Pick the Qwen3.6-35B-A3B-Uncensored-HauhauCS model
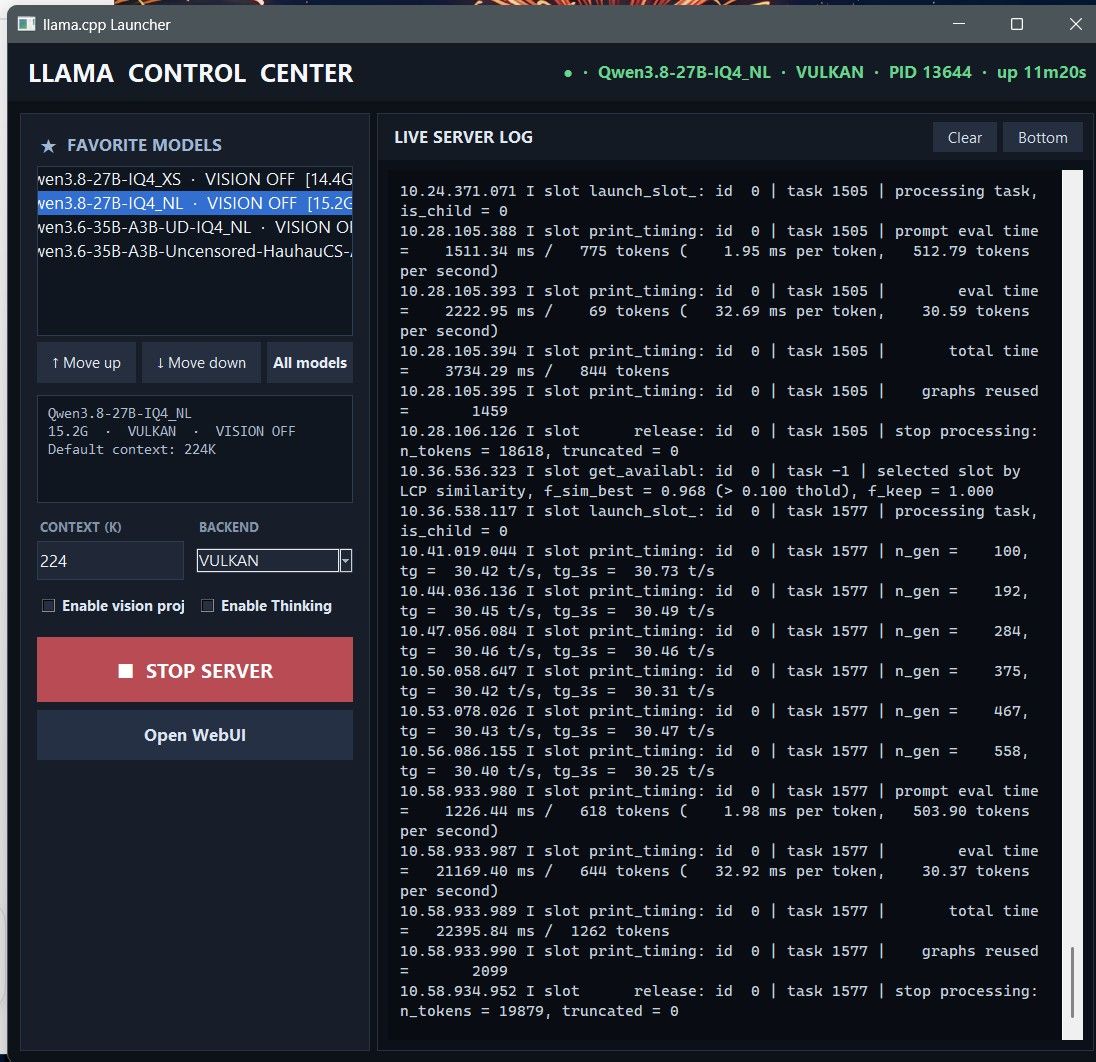The width and height of the screenshot is (1096, 1062). click(x=195, y=251)
